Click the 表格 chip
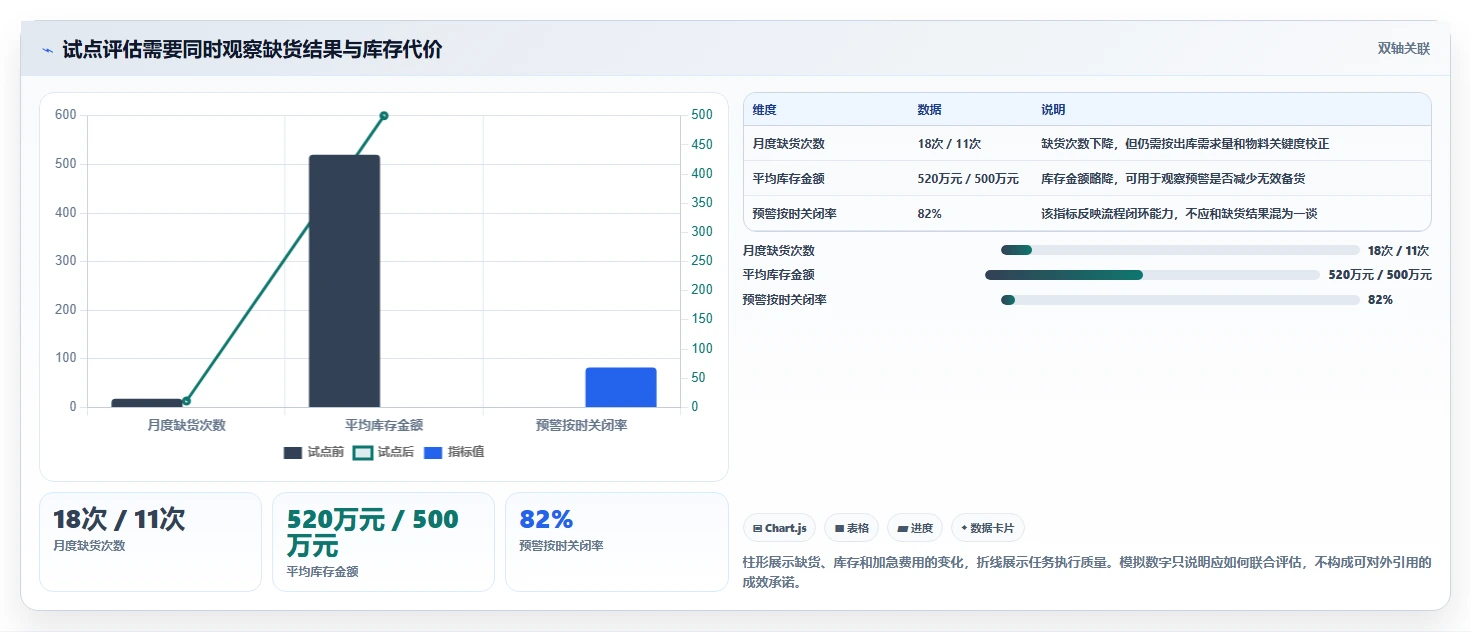Screen dimensions: 1471x632 [851, 528]
